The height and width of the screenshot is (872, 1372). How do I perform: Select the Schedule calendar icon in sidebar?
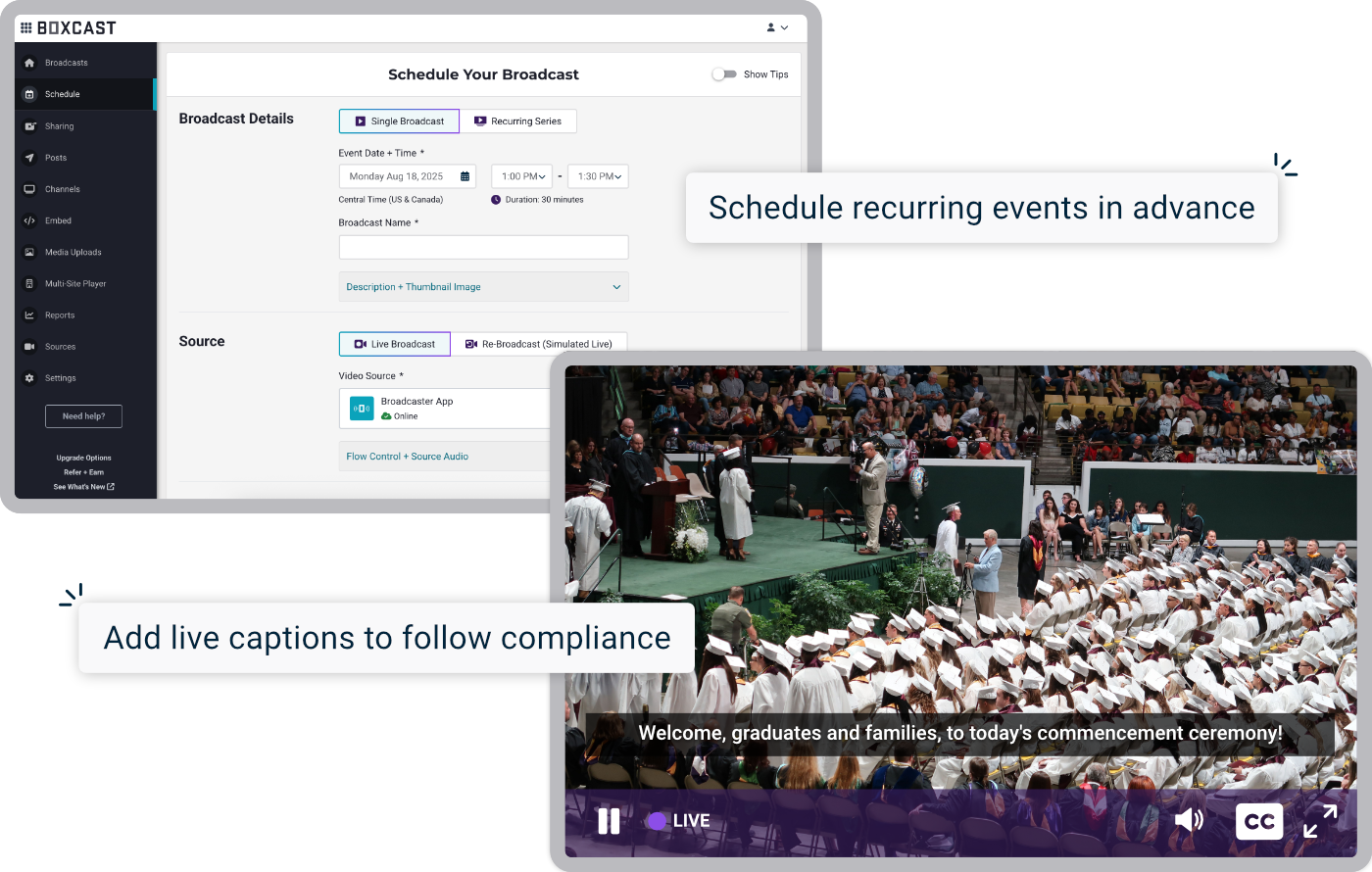[29, 94]
